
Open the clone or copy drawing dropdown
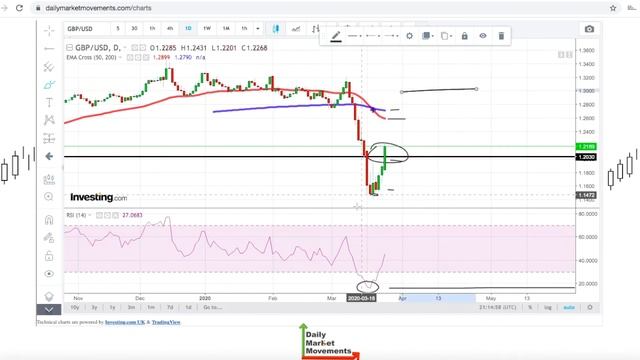[446, 36]
